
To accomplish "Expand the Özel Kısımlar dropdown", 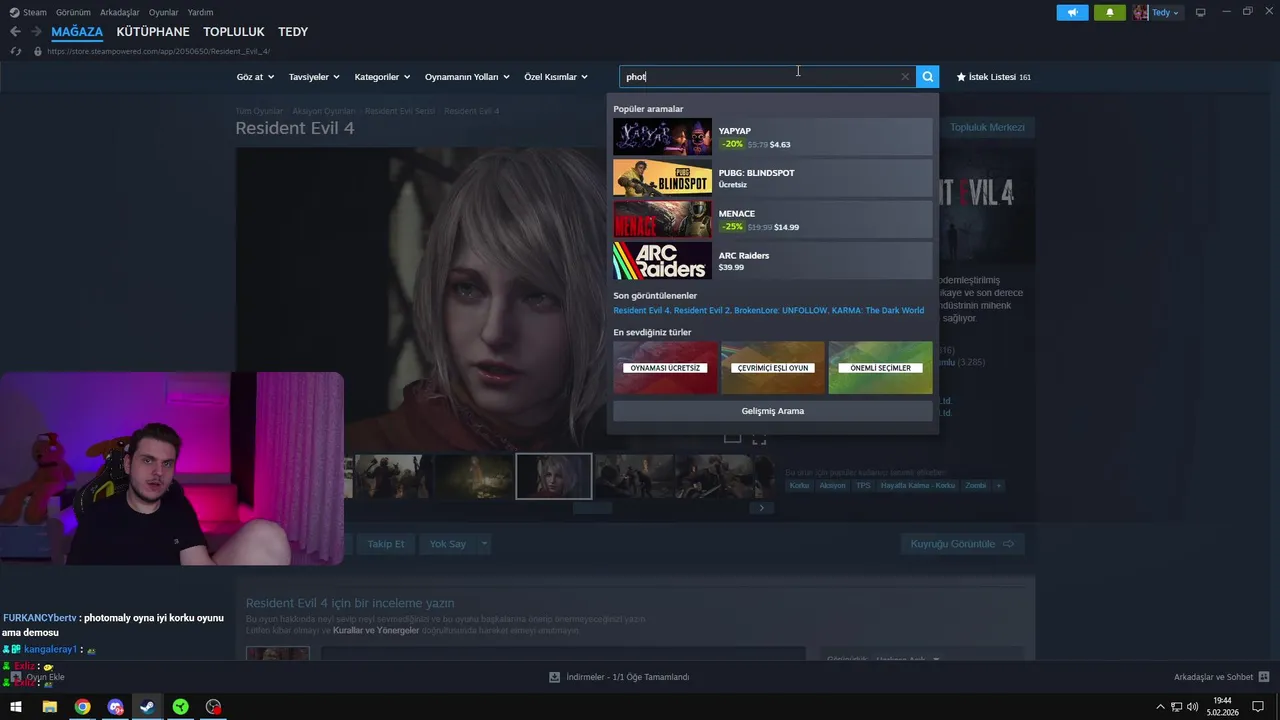I will [x=556, y=77].
